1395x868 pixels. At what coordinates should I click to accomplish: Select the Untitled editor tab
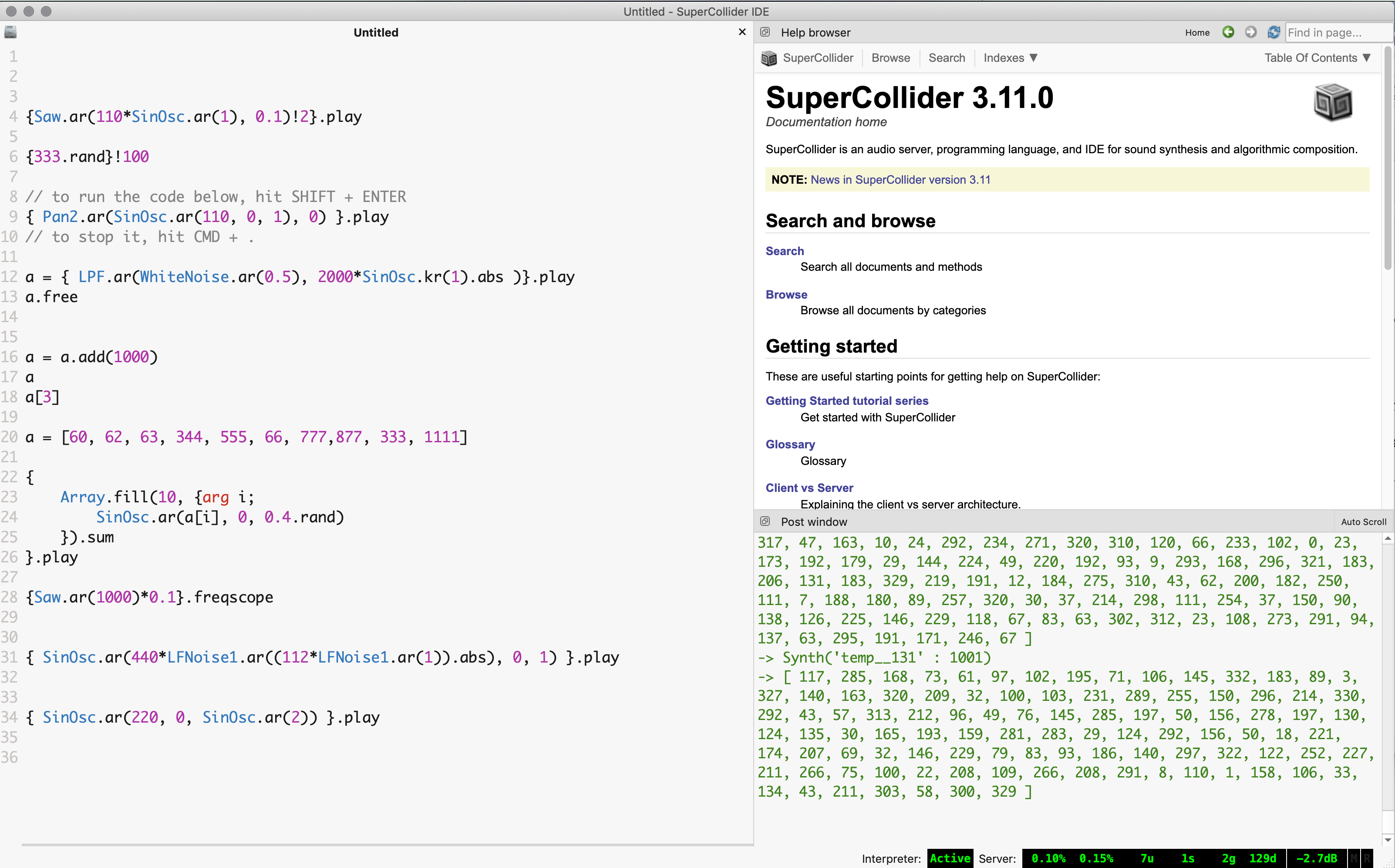point(375,32)
